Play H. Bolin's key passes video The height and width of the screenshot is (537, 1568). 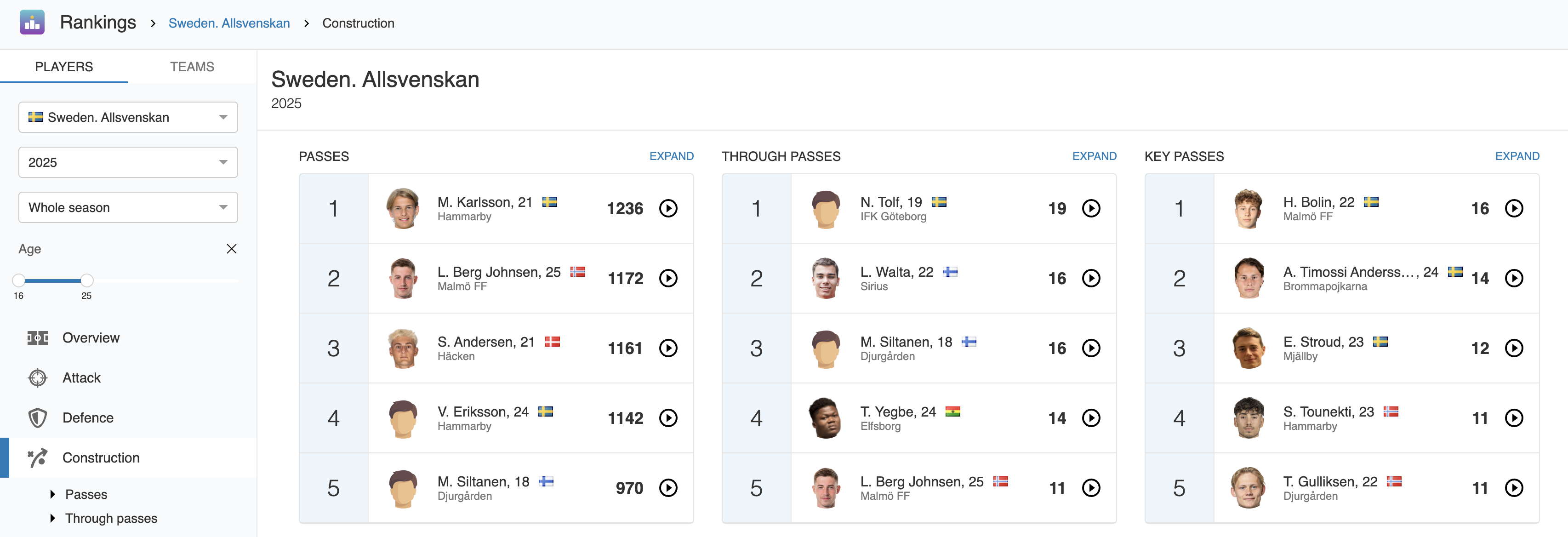(x=1513, y=208)
